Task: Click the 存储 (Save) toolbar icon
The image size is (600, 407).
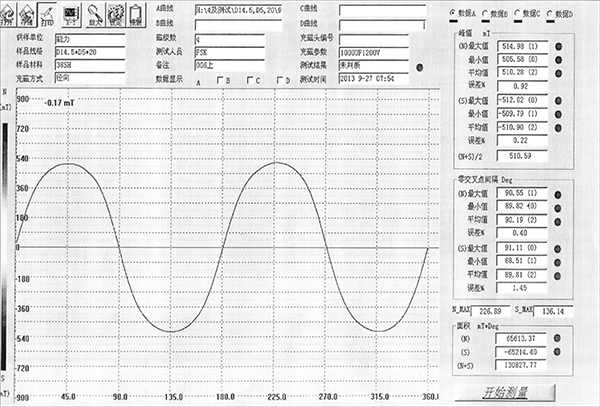Action: click(28, 14)
